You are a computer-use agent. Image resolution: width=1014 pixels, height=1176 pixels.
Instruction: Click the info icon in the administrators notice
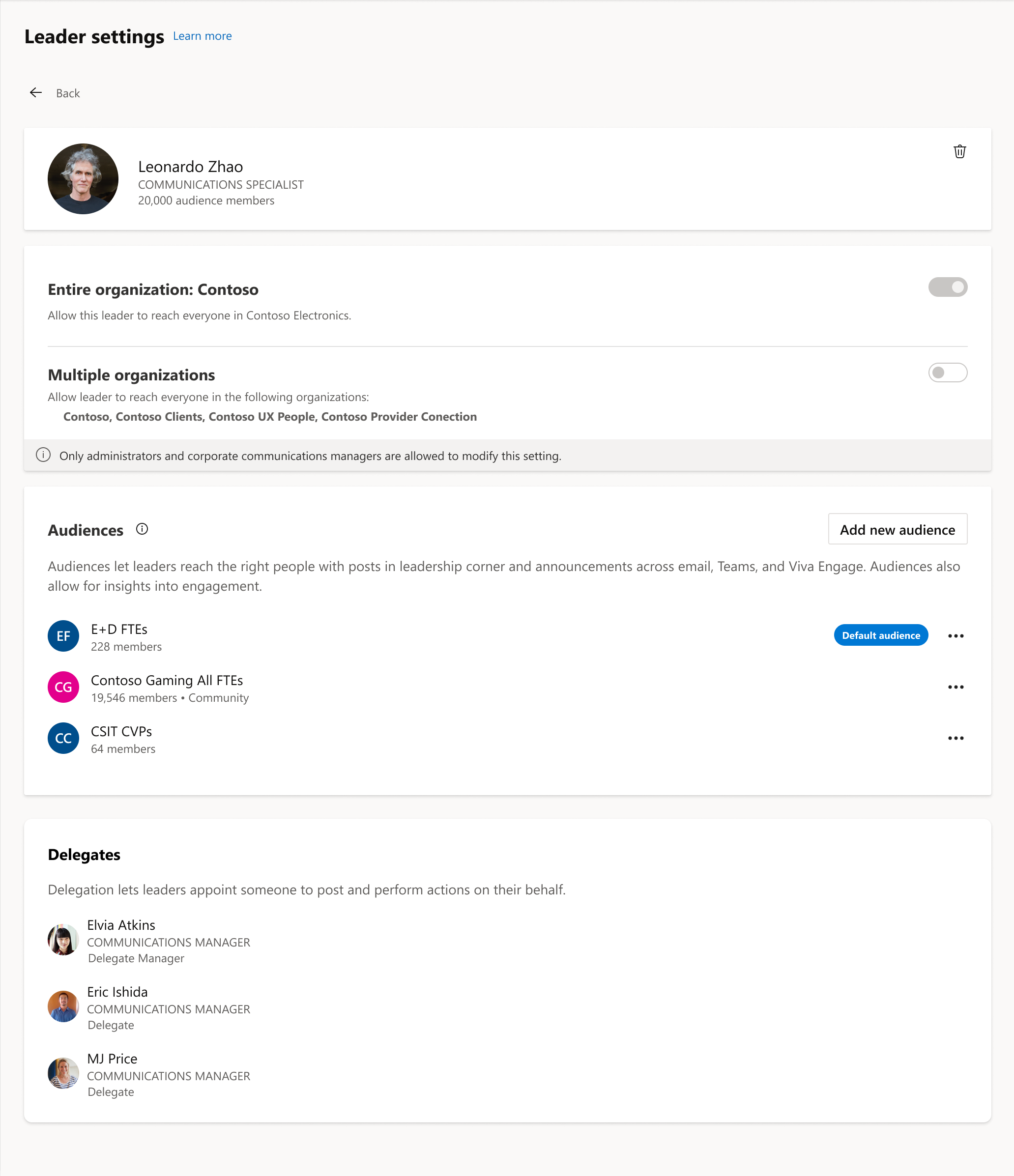point(43,455)
